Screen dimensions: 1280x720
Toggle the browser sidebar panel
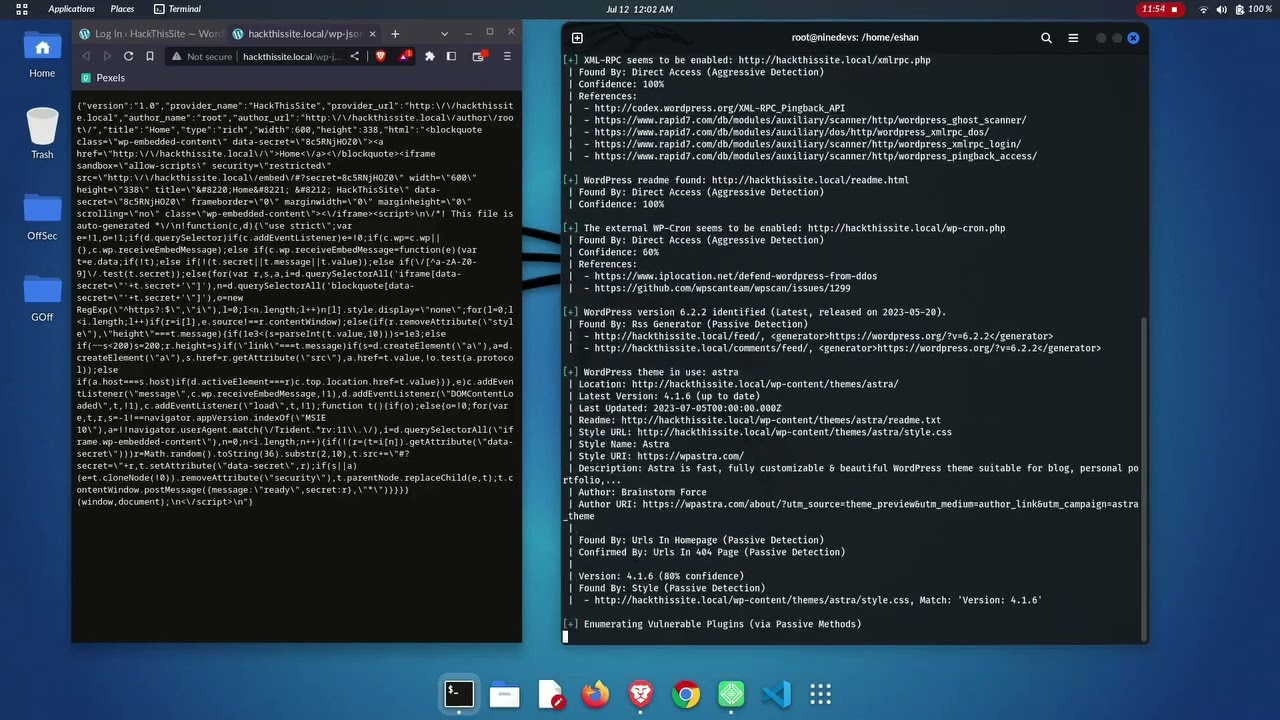pos(452,57)
